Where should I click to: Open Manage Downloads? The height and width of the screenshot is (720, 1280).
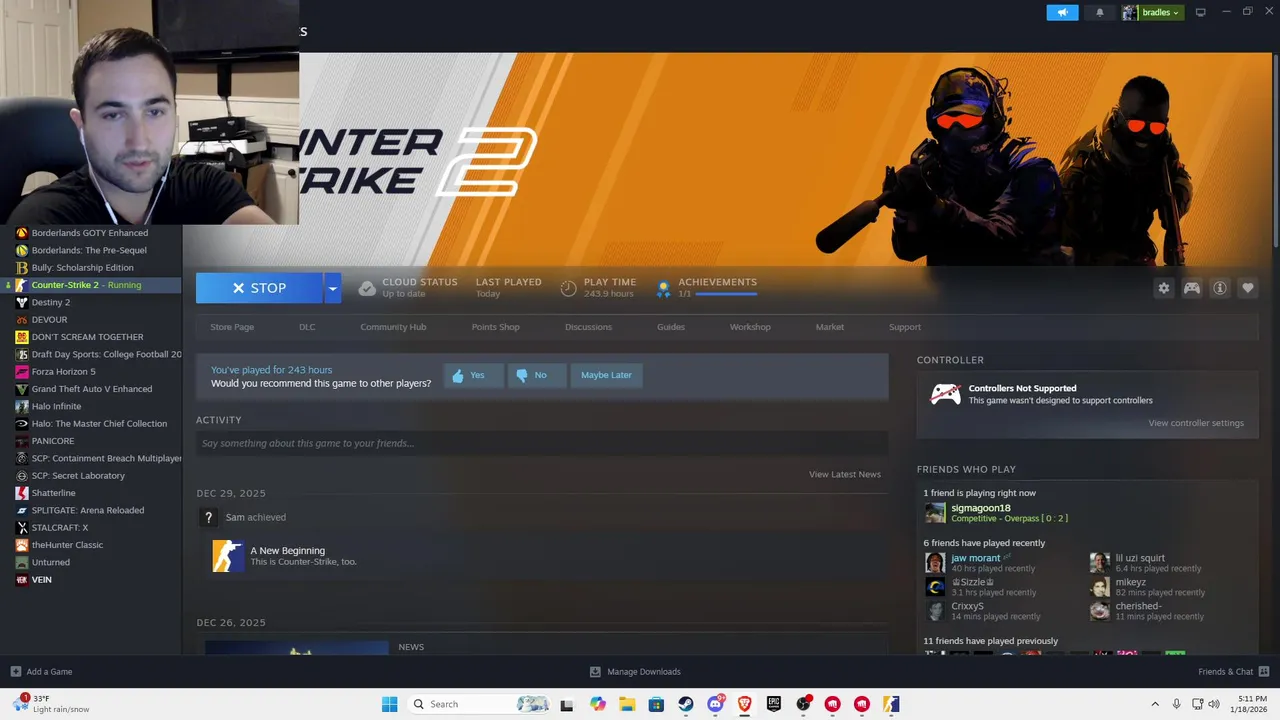click(x=635, y=672)
